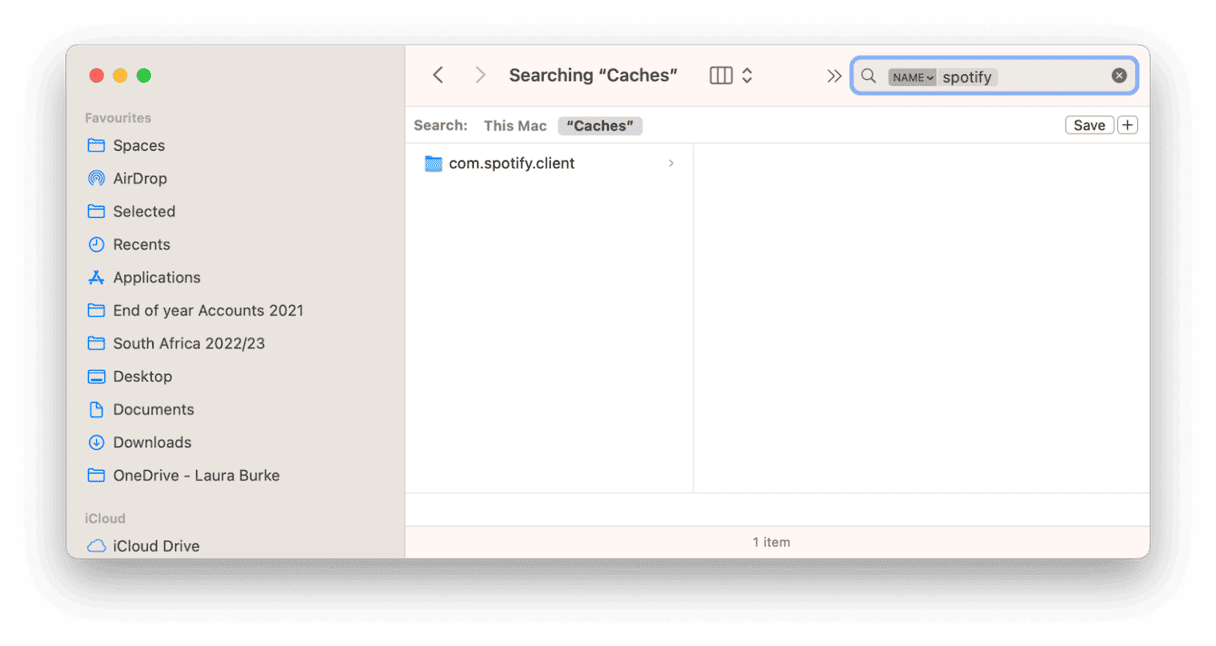Navigate back using the back arrow
1216x646 pixels.
[438, 75]
